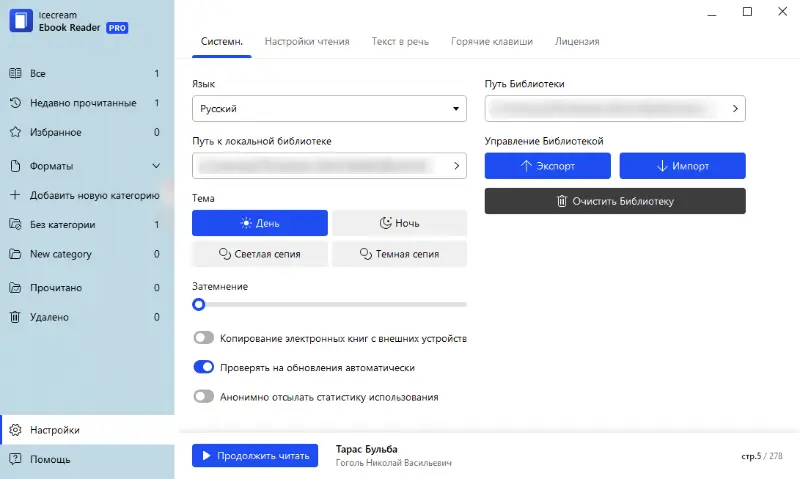Click the стр.5 / 278 page indicator

tap(762, 456)
